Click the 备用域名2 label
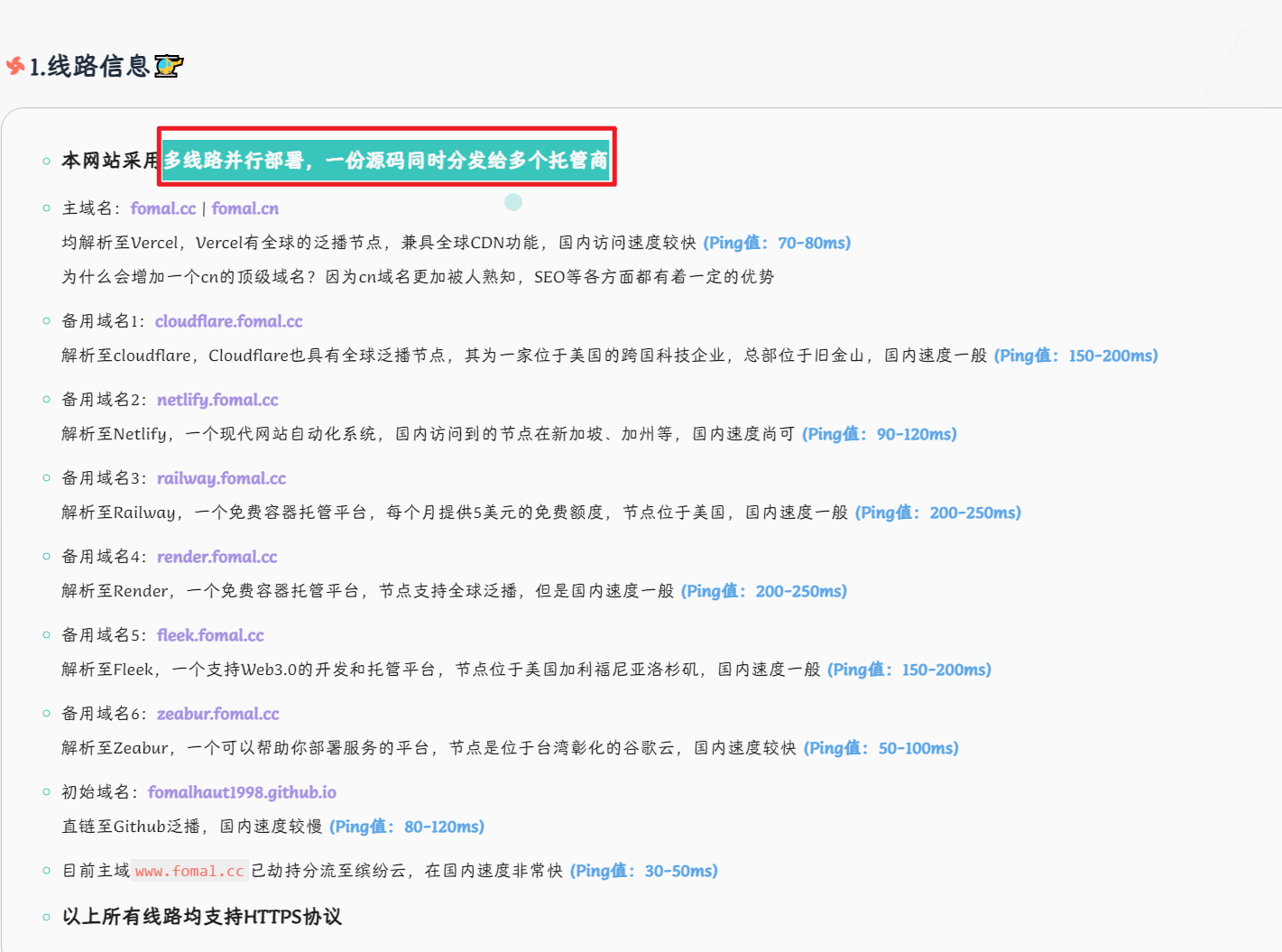Image resolution: width=1282 pixels, height=952 pixels. tap(104, 400)
